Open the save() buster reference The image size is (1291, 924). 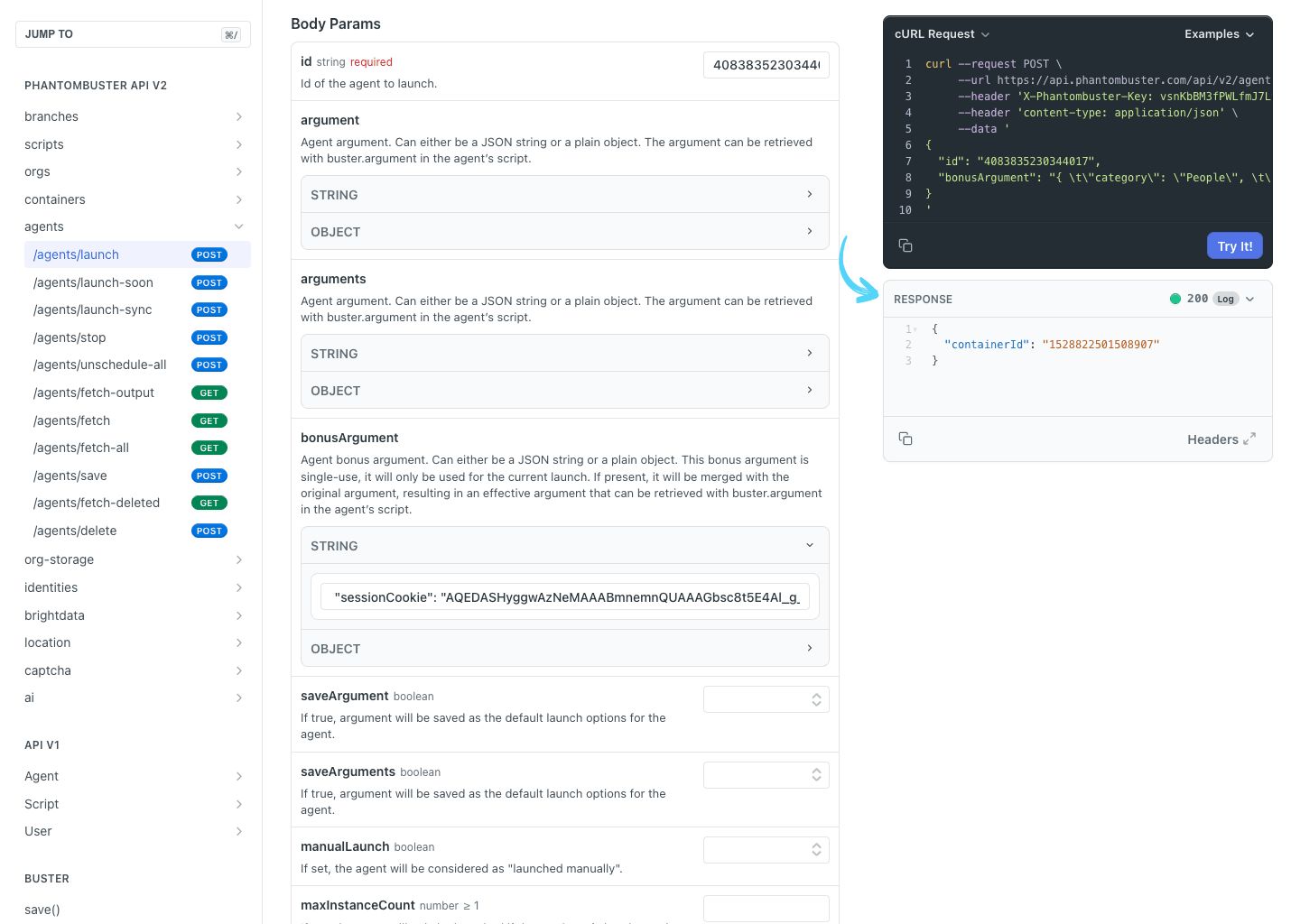pyautogui.click(x=42, y=910)
